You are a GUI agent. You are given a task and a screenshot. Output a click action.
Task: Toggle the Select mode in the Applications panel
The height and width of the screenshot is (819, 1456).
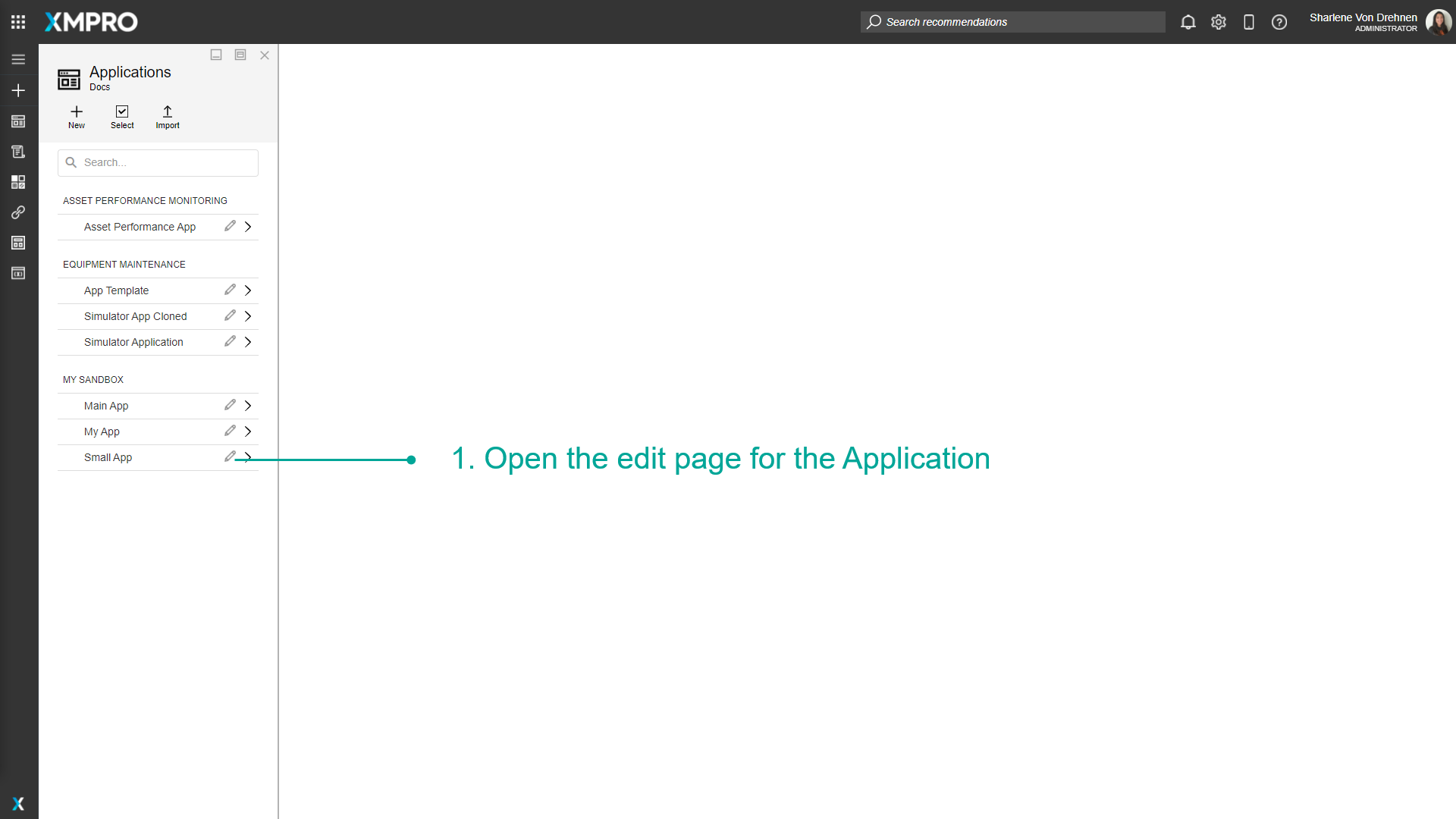pos(122,116)
